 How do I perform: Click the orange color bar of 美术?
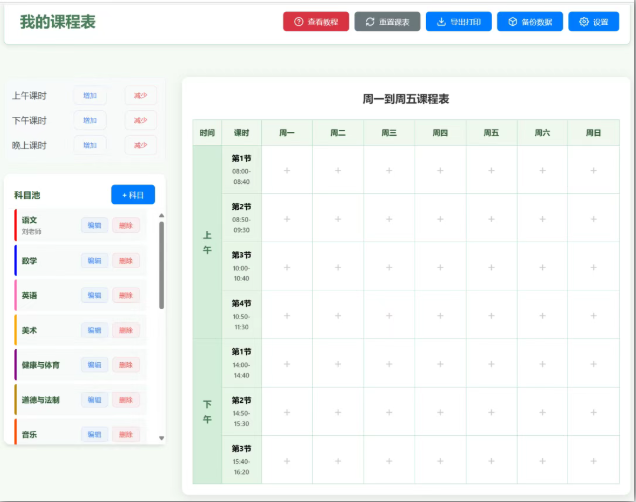coord(15,330)
